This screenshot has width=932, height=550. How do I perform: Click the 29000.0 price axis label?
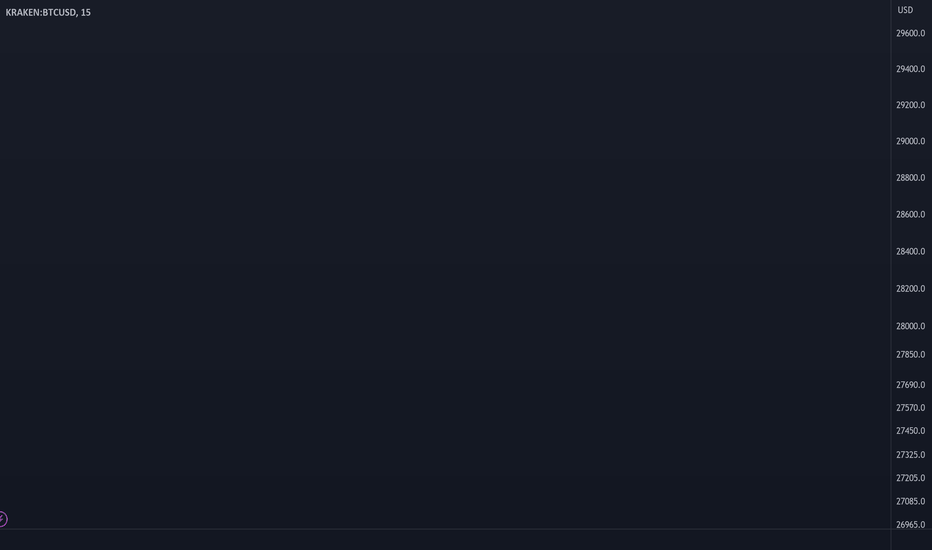click(x=910, y=141)
